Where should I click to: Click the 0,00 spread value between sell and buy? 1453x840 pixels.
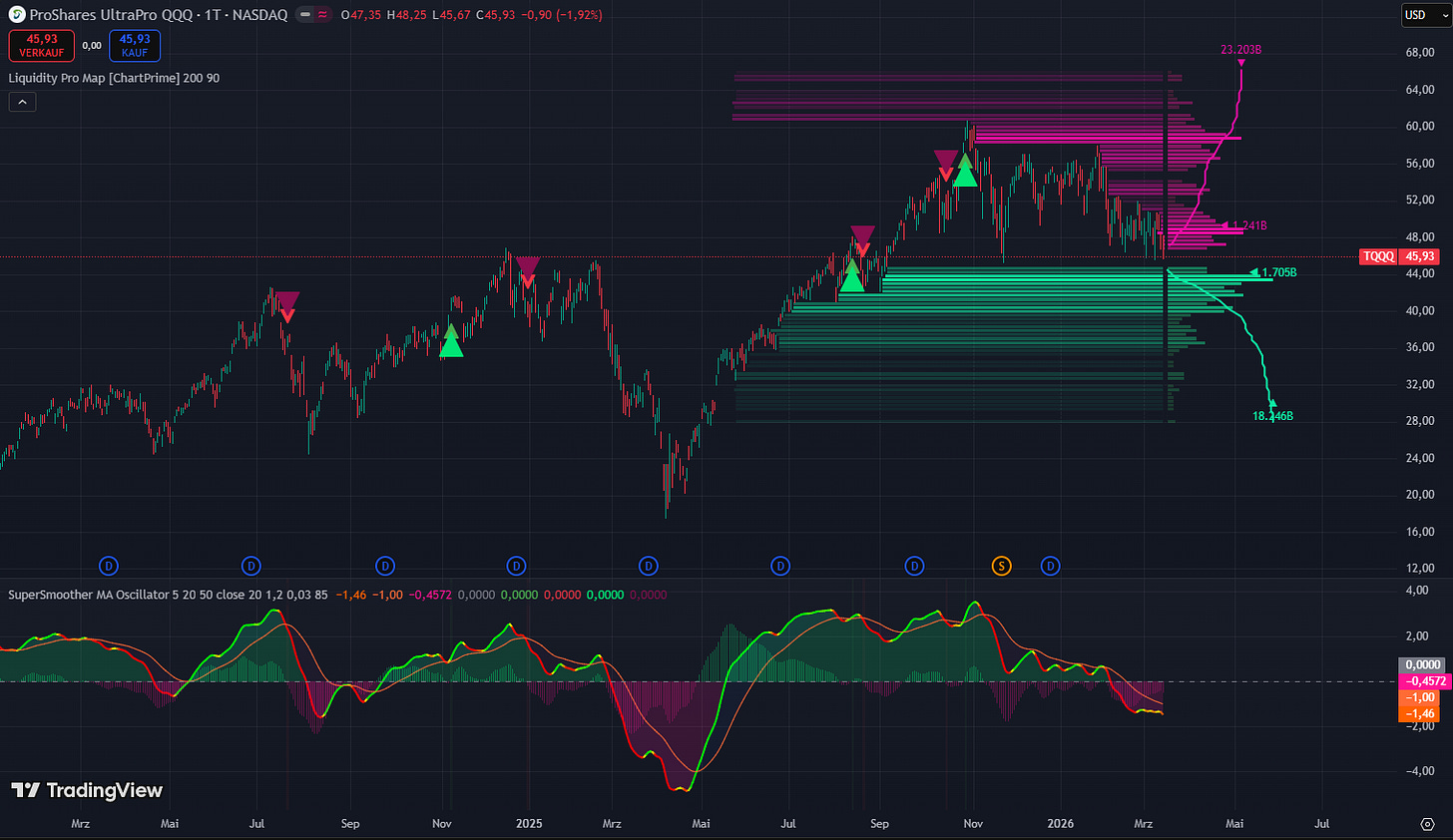tap(92, 46)
